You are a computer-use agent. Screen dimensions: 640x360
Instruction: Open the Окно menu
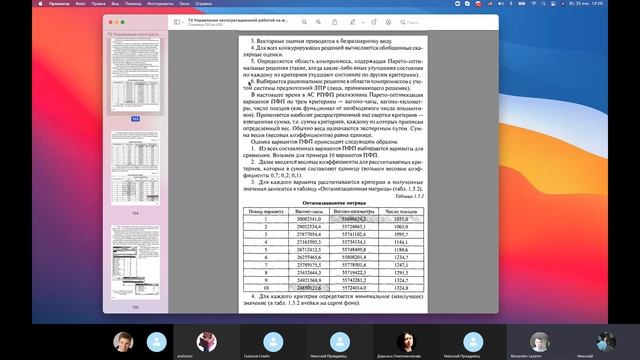point(184,4)
